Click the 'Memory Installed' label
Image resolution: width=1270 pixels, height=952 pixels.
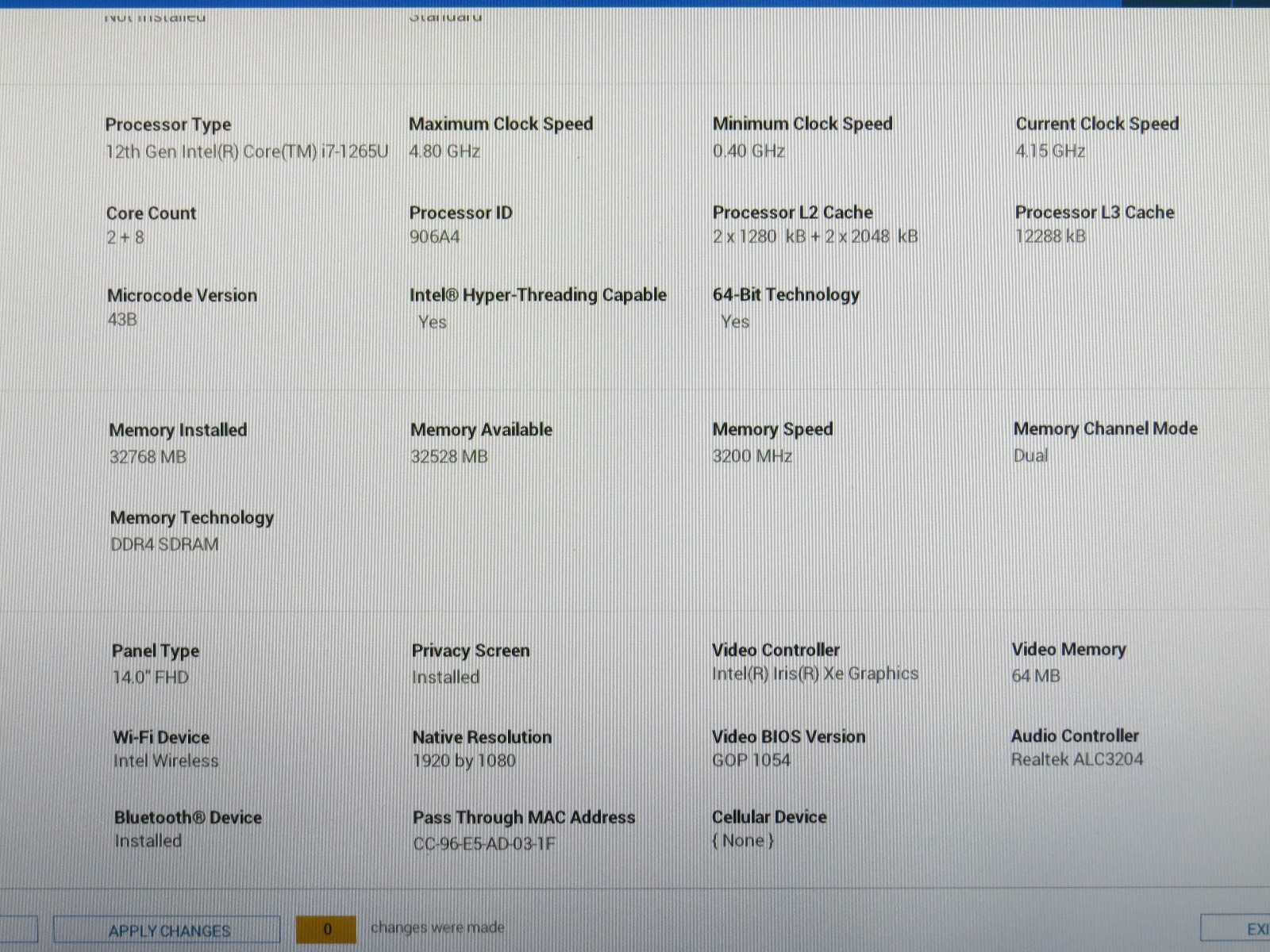point(178,430)
